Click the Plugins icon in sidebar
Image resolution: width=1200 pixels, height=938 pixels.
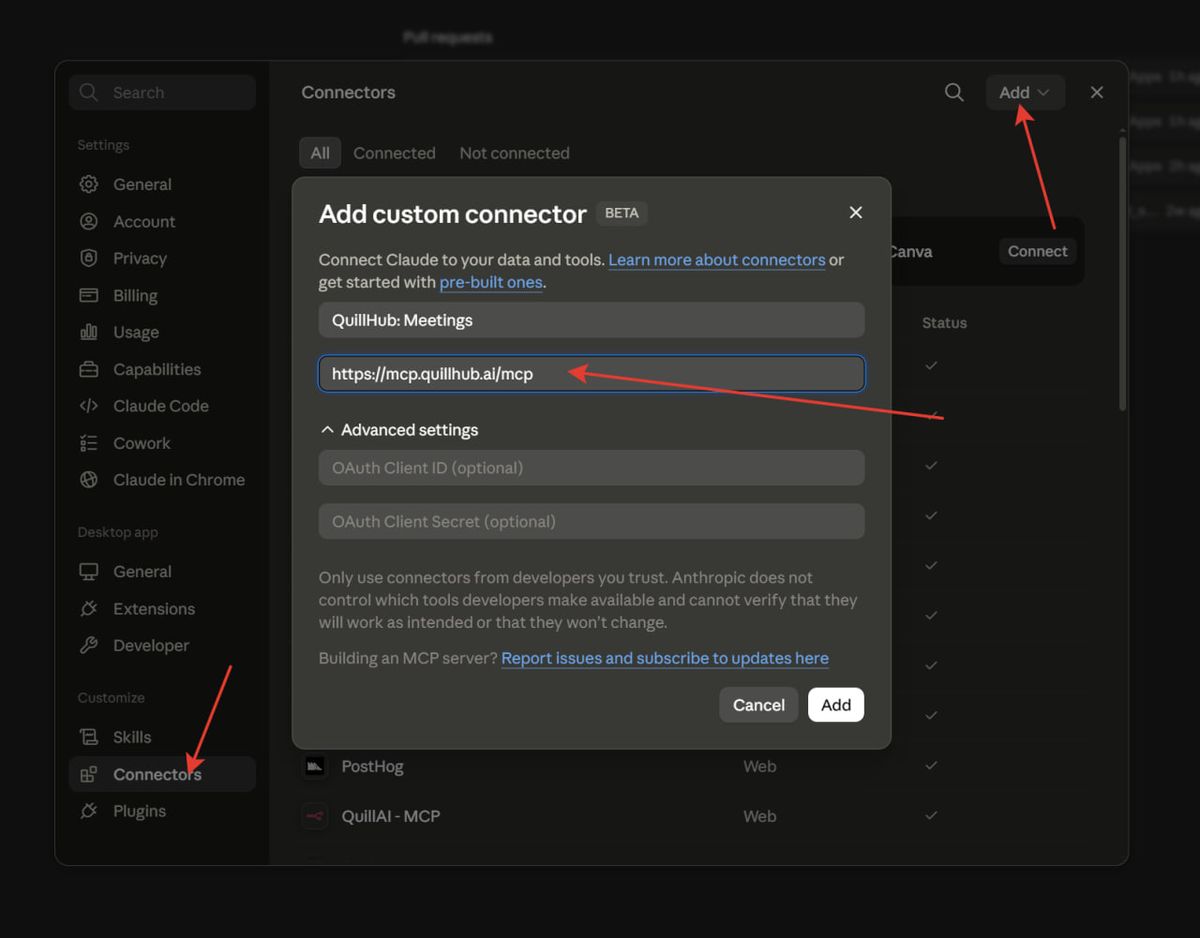(89, 811)
